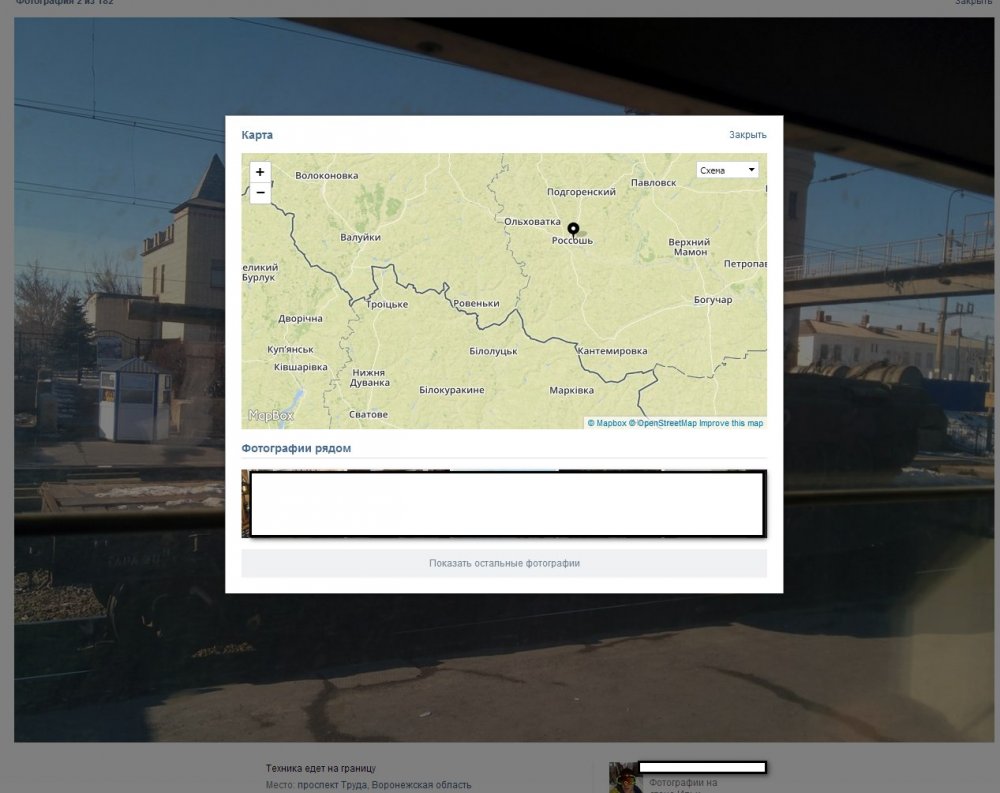Viewport: 1000px width, 793px height.
Task: Click the MapBox logo on the map
Action: click(x=270, y=415)
